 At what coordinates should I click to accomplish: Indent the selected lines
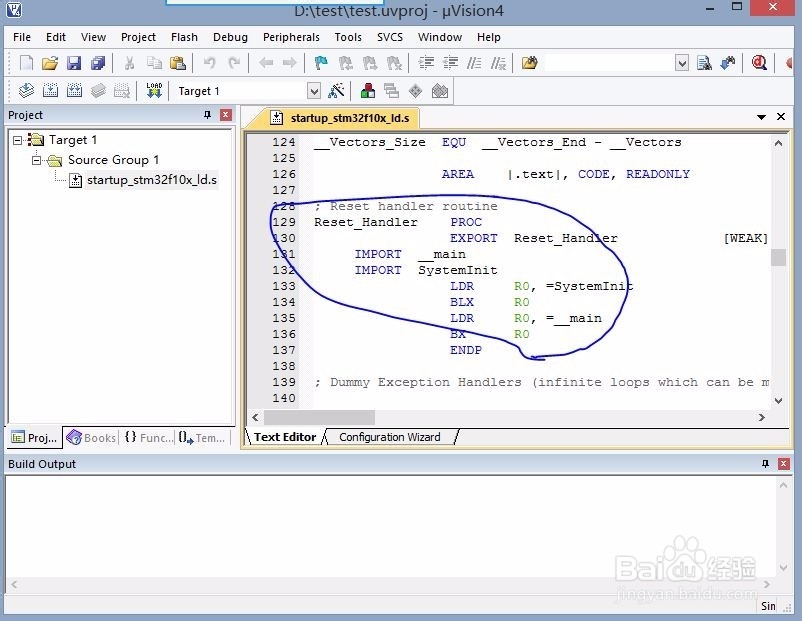pos(426,63)
